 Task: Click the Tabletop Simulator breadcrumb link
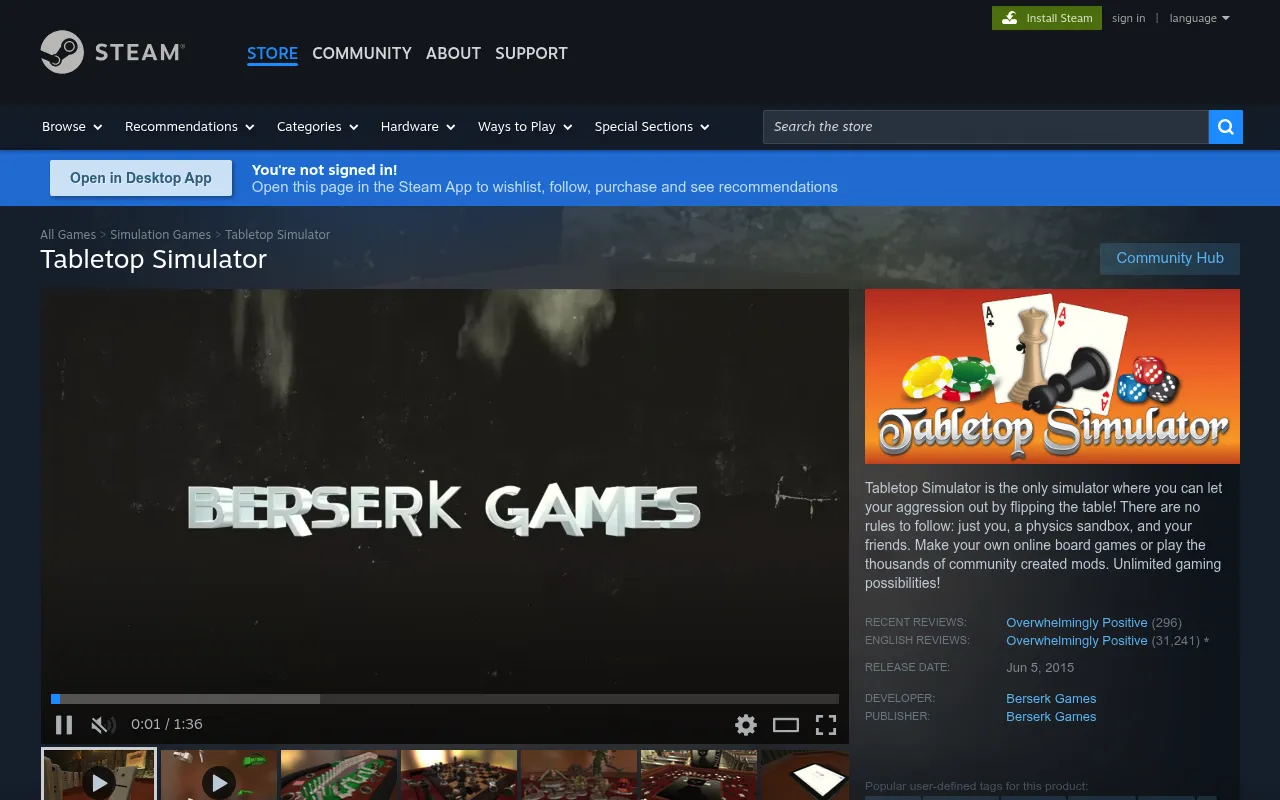[x=277, y=235]
